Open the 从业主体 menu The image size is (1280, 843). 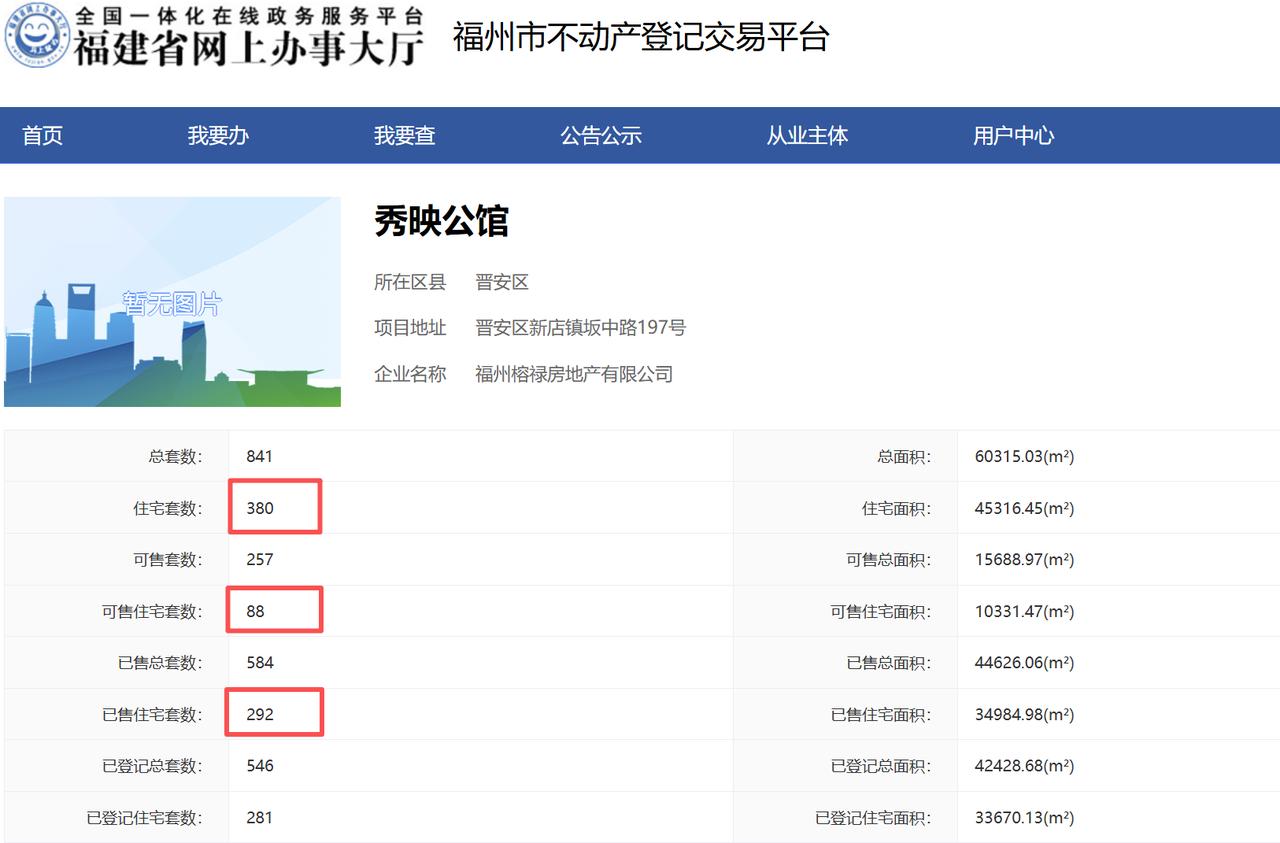(x=807, y=136)
